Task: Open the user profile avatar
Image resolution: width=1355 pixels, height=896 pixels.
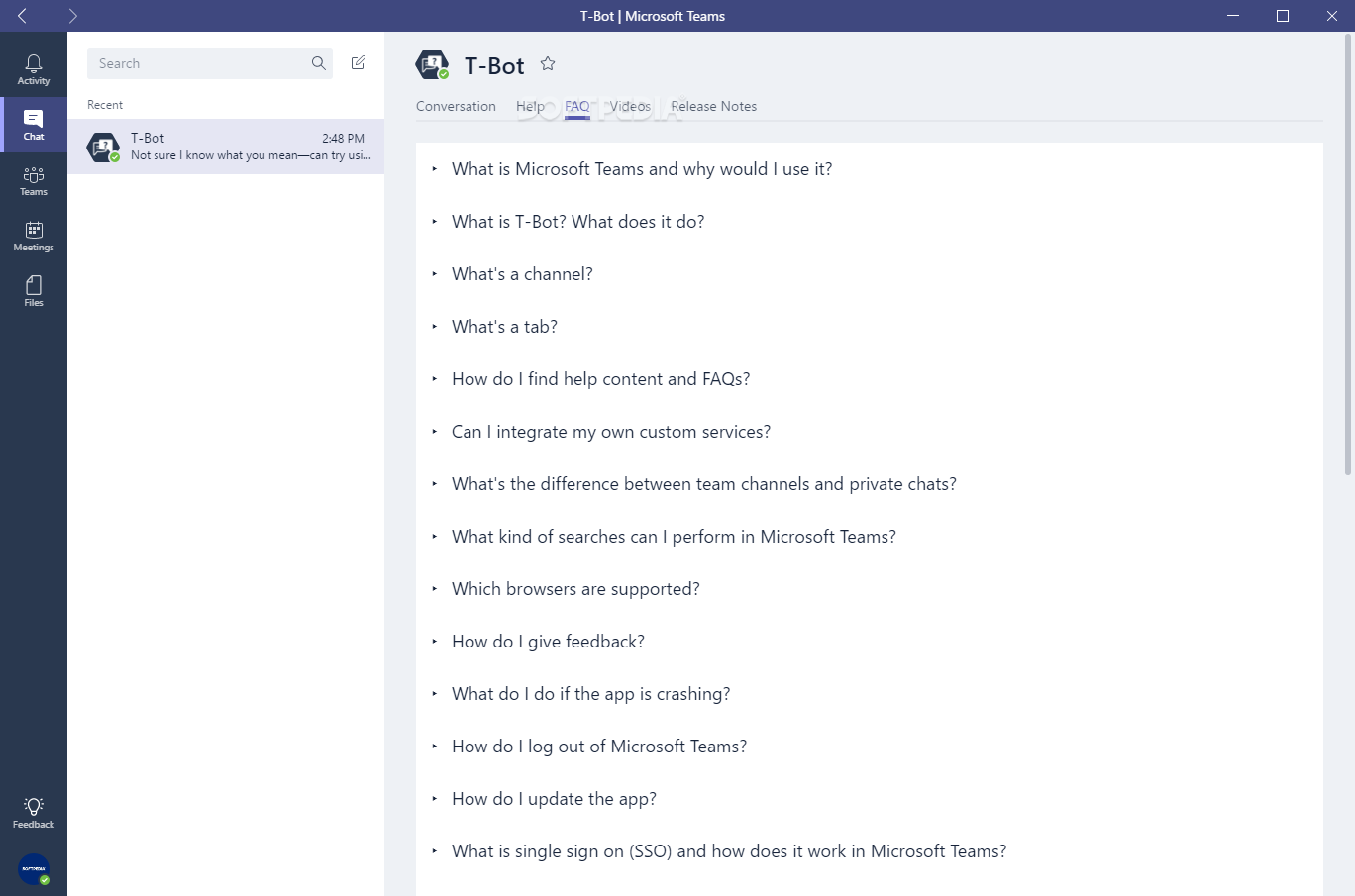Action: (x=34, y=868)
